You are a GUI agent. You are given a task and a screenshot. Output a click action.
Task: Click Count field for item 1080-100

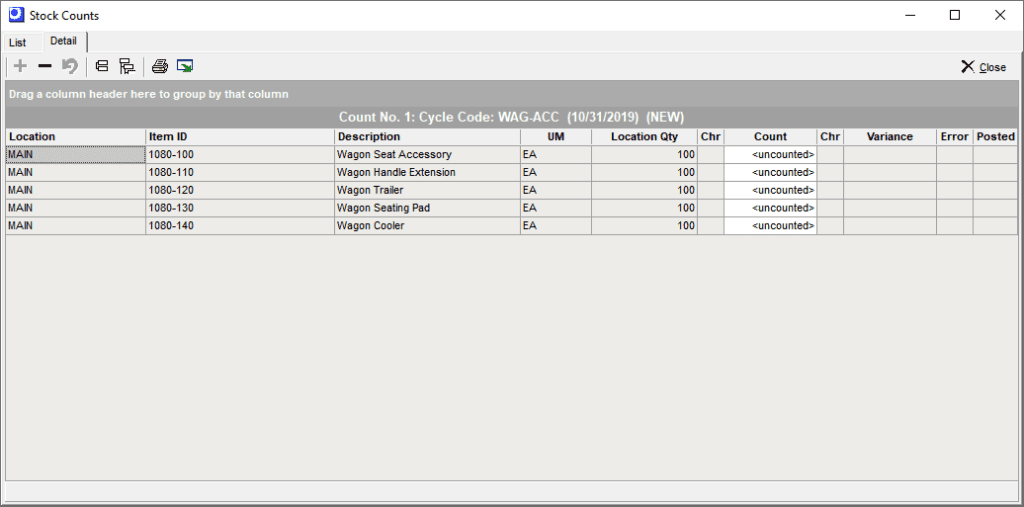click(x=771, y=155)
